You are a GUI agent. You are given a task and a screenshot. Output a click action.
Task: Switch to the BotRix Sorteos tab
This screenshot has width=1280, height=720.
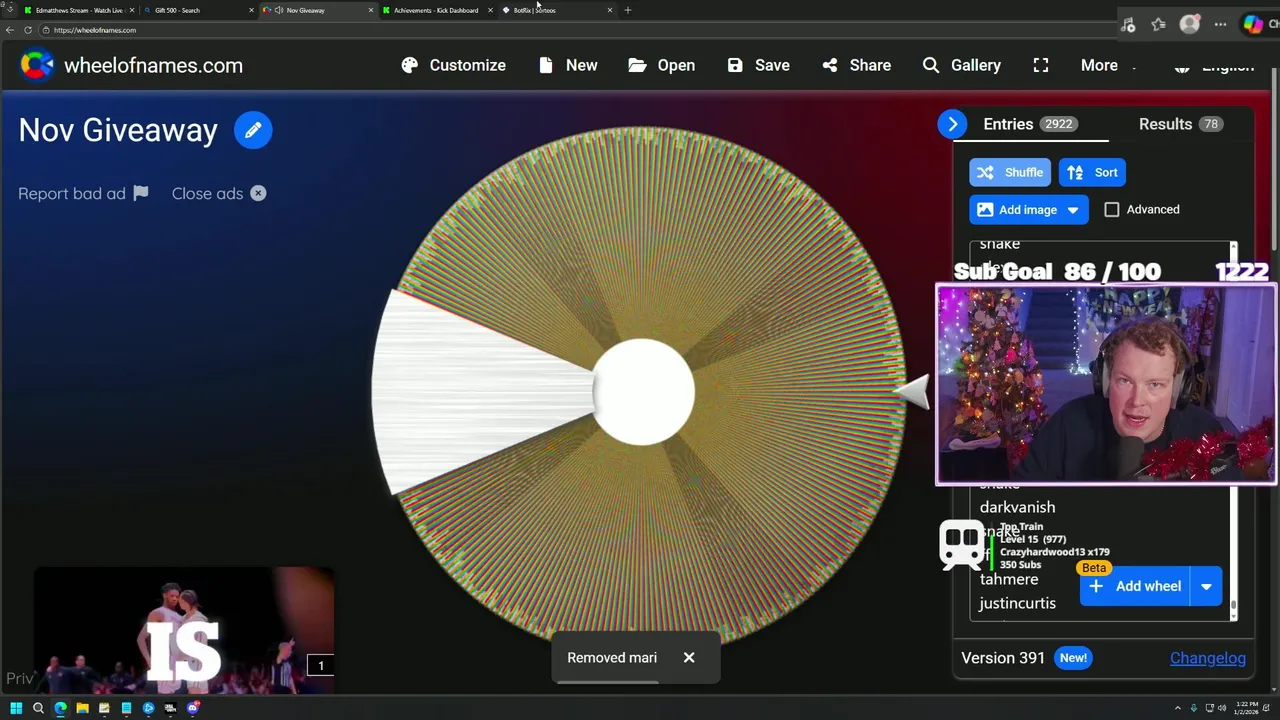click(x=556, y=10)
